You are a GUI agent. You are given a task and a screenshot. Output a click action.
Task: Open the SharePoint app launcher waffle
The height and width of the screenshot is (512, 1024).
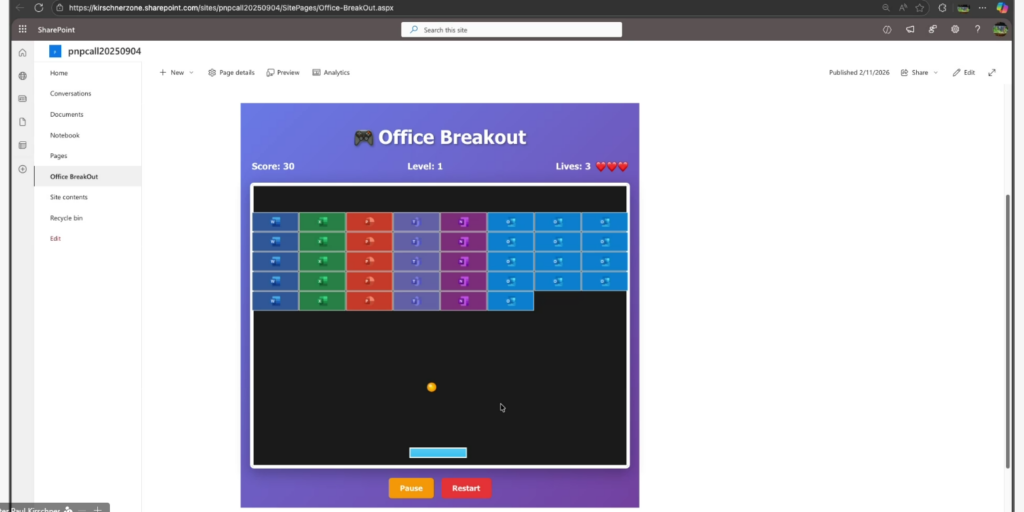[23, 29]
